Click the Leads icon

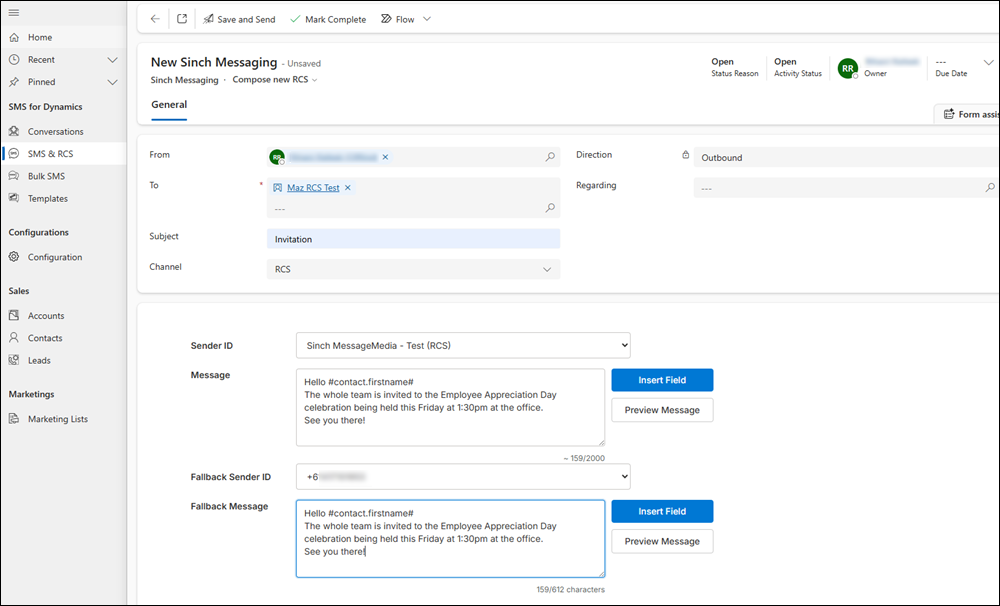[x=14, y=360]
